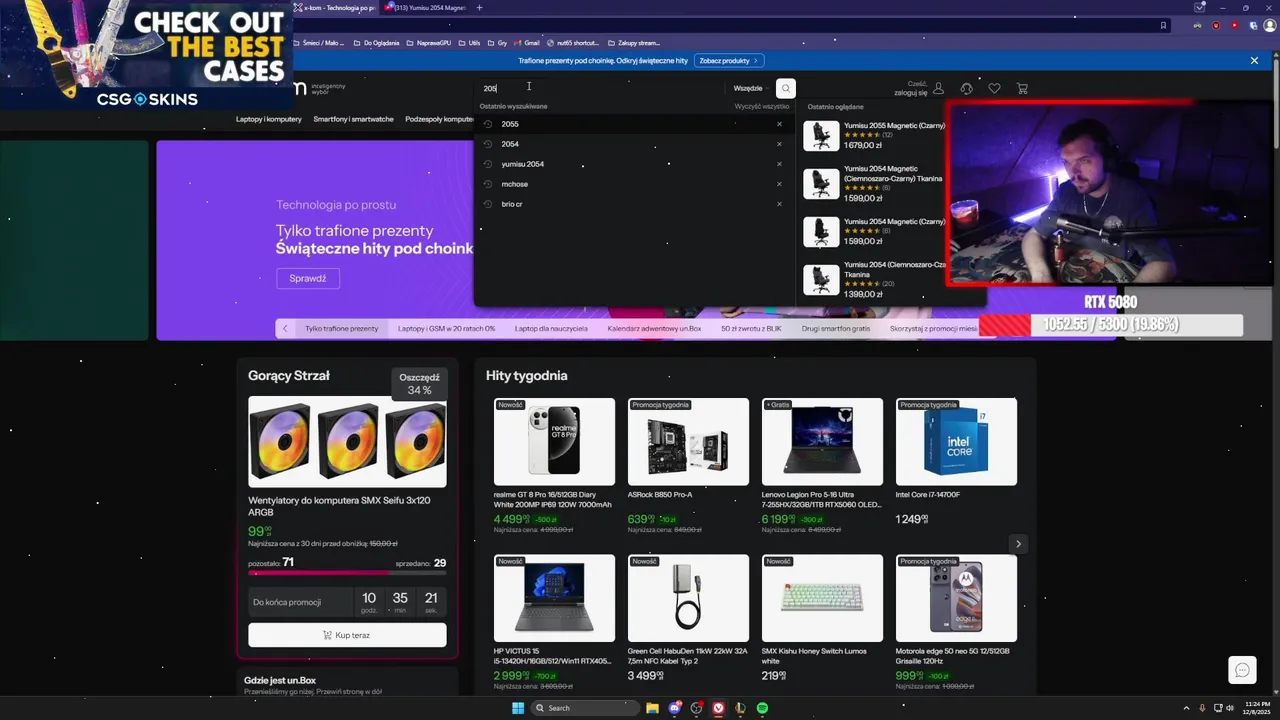Image resolution: width=1280 pixels, height=720 pixels.
Task: Select 'Kalendarz adwentowy un.Box' tab
Action: 654,328
